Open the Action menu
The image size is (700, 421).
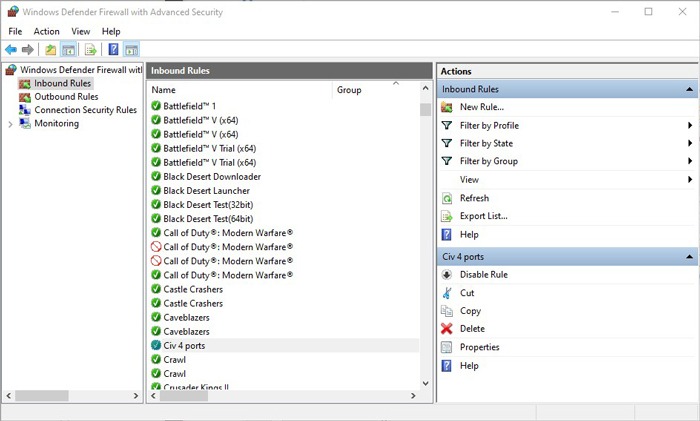click(x=46, y=31)
